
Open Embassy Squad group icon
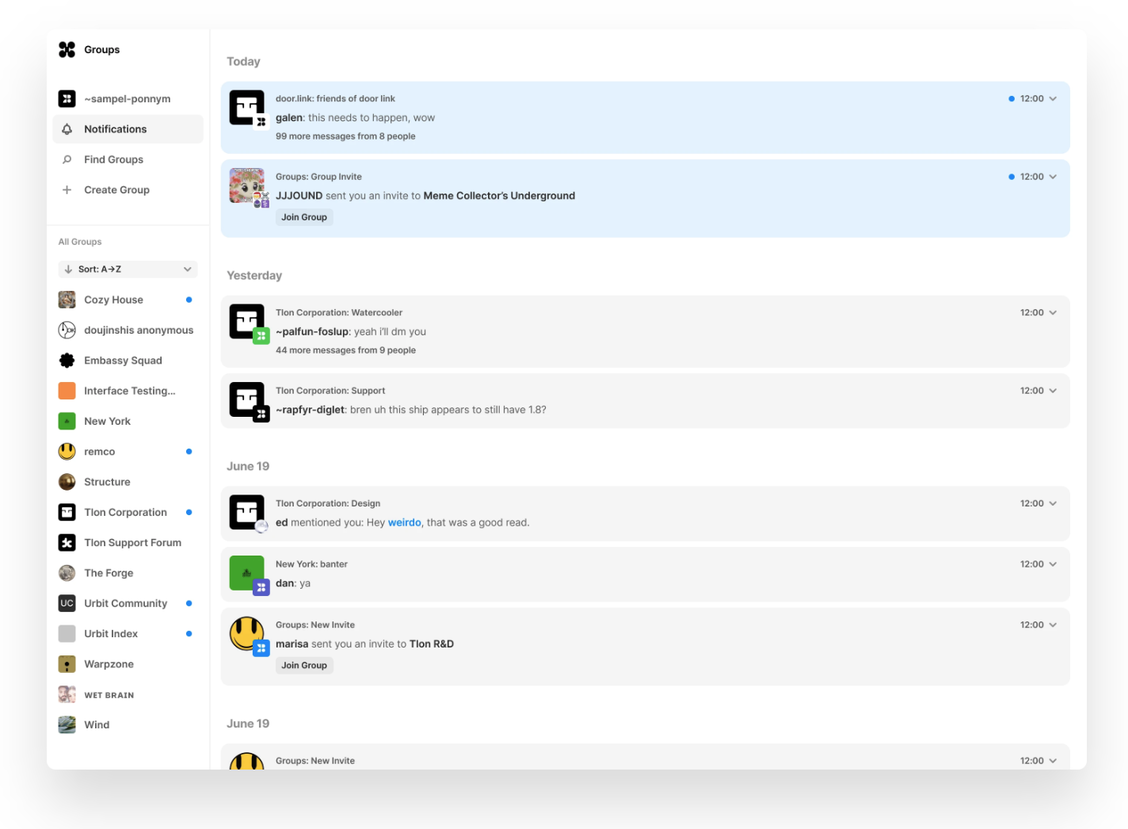pos(67,360)
